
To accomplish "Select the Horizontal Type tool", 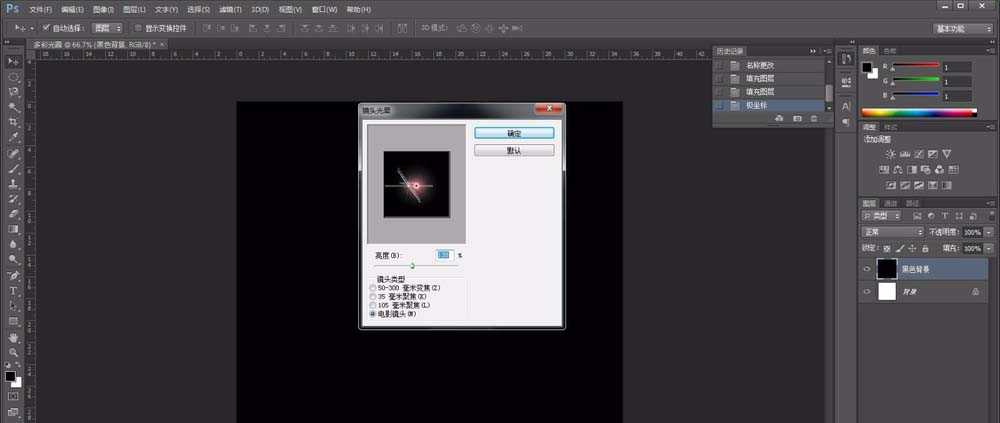I will click(14, 291).
